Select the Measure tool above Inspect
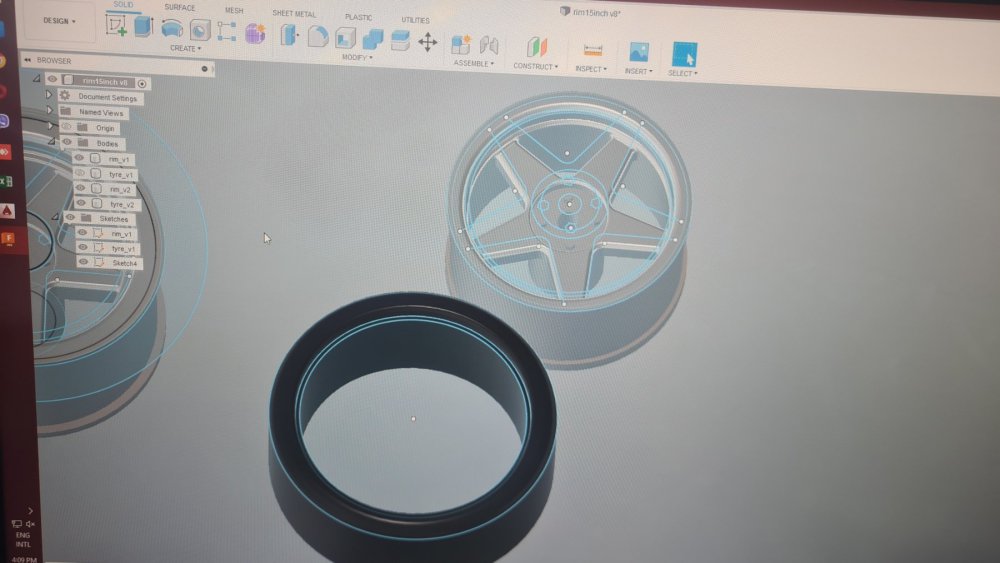Viewport: 1000px width, 563px height. (593, 49)
